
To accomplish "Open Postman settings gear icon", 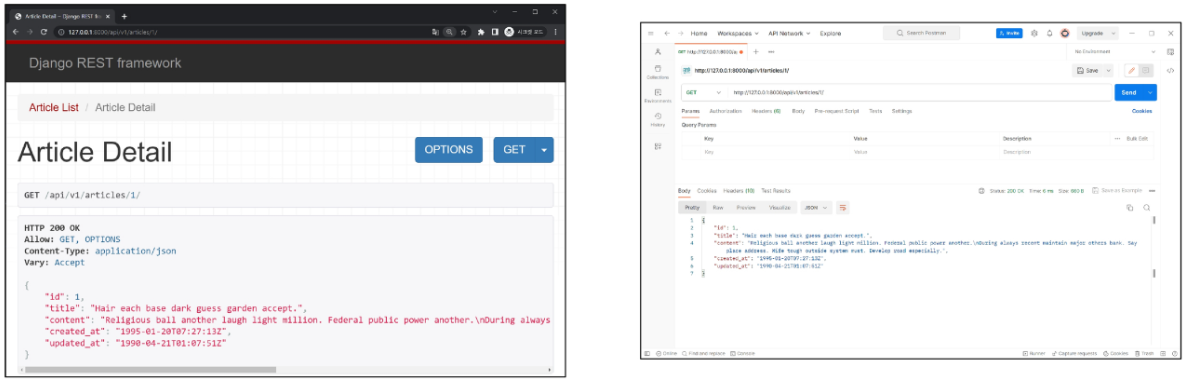I will (1034, 33).
